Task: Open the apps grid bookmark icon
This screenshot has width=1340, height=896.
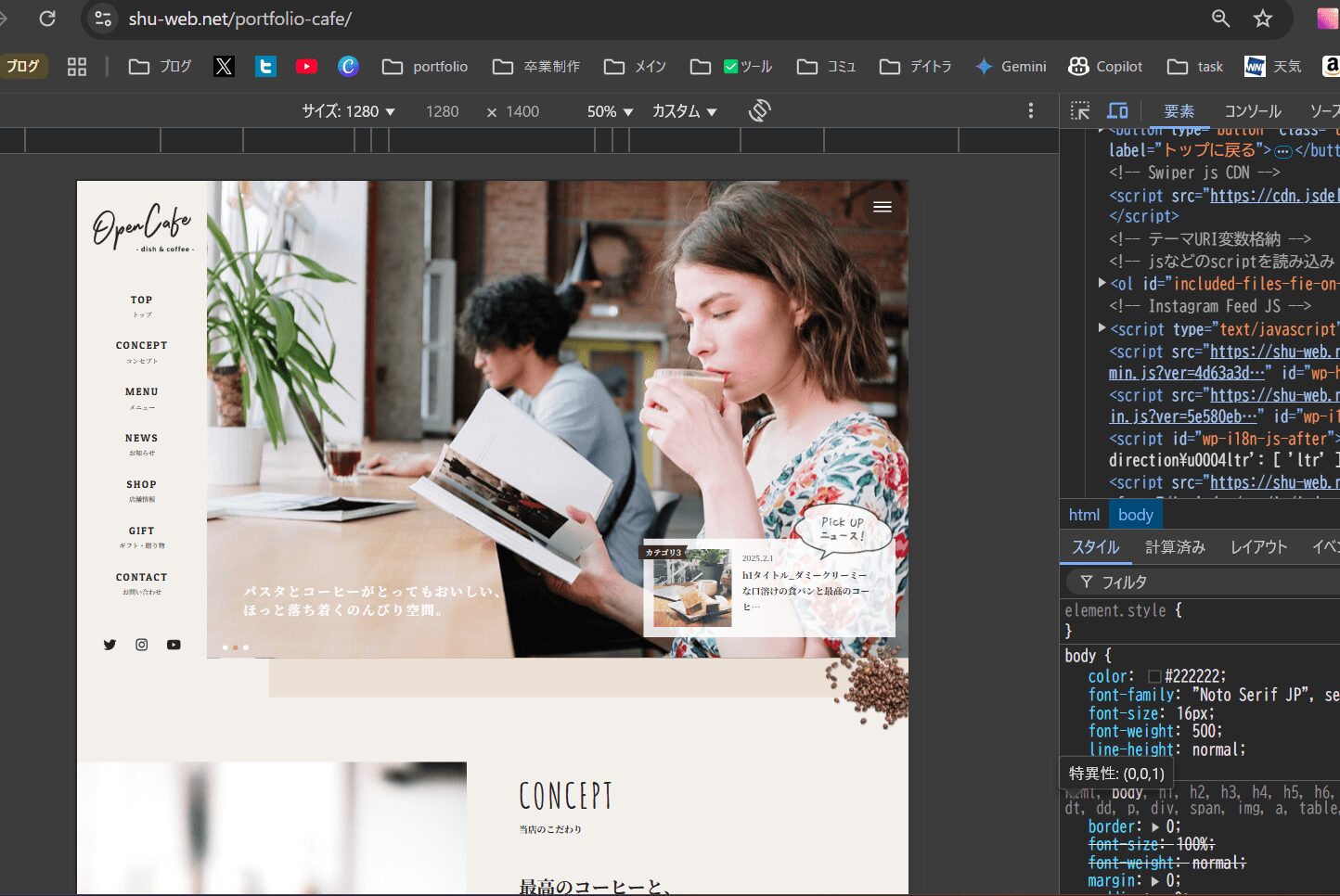Action: [77, 66]
